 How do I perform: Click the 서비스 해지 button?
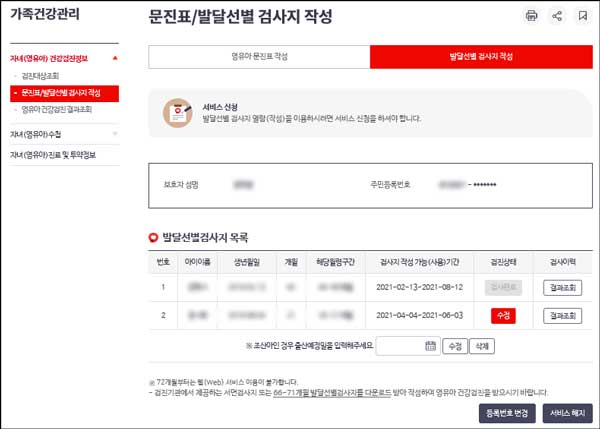[x=567, y=413]
